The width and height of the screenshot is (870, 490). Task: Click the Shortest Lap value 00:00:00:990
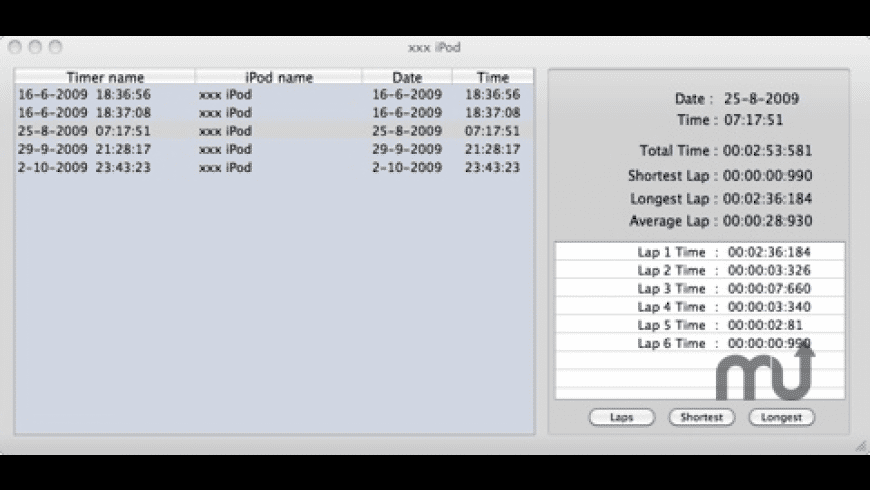coord(767,176)
